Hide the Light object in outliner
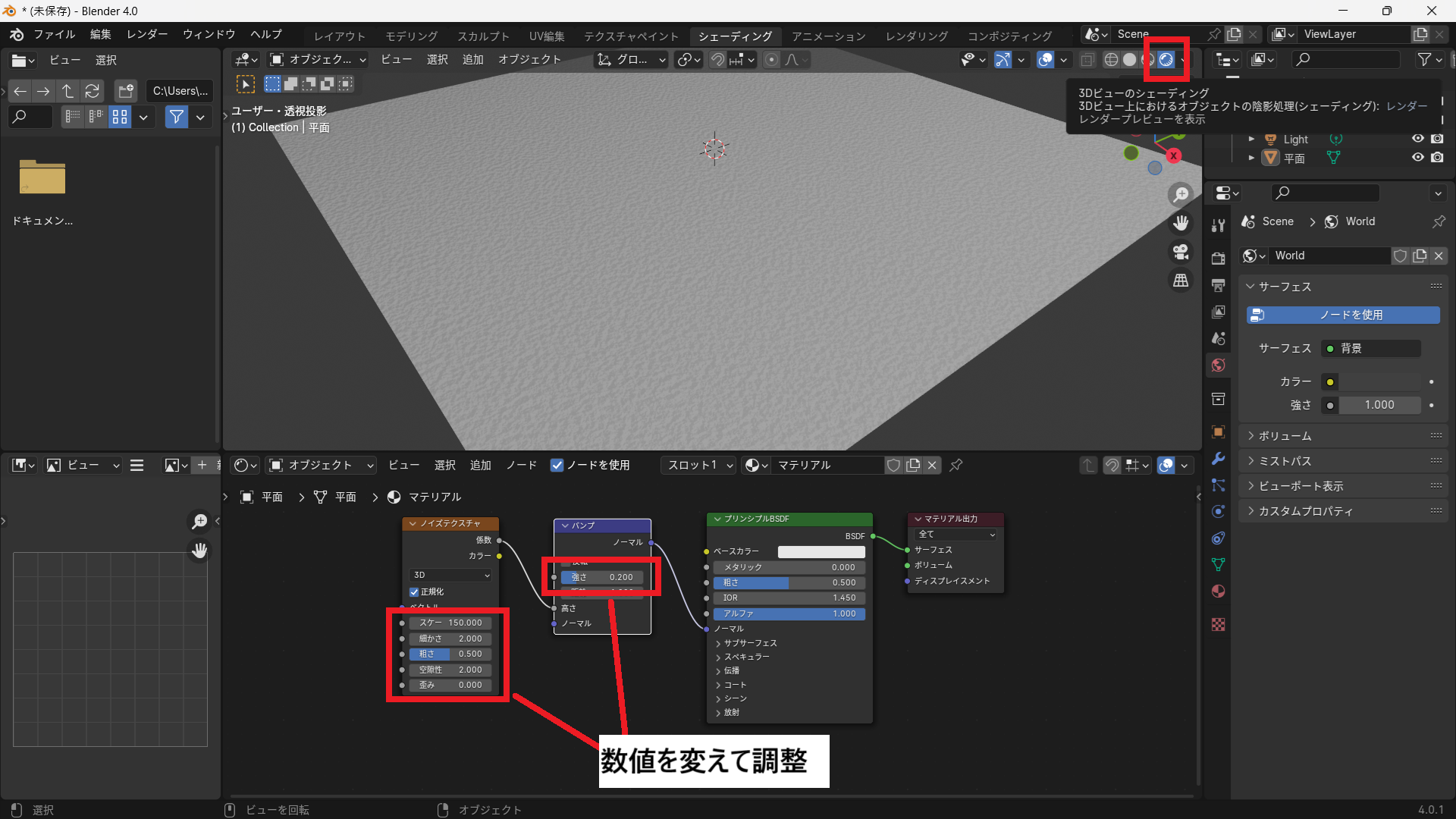The height and width of the screenshot is (819, 1456). (1417, 139)
